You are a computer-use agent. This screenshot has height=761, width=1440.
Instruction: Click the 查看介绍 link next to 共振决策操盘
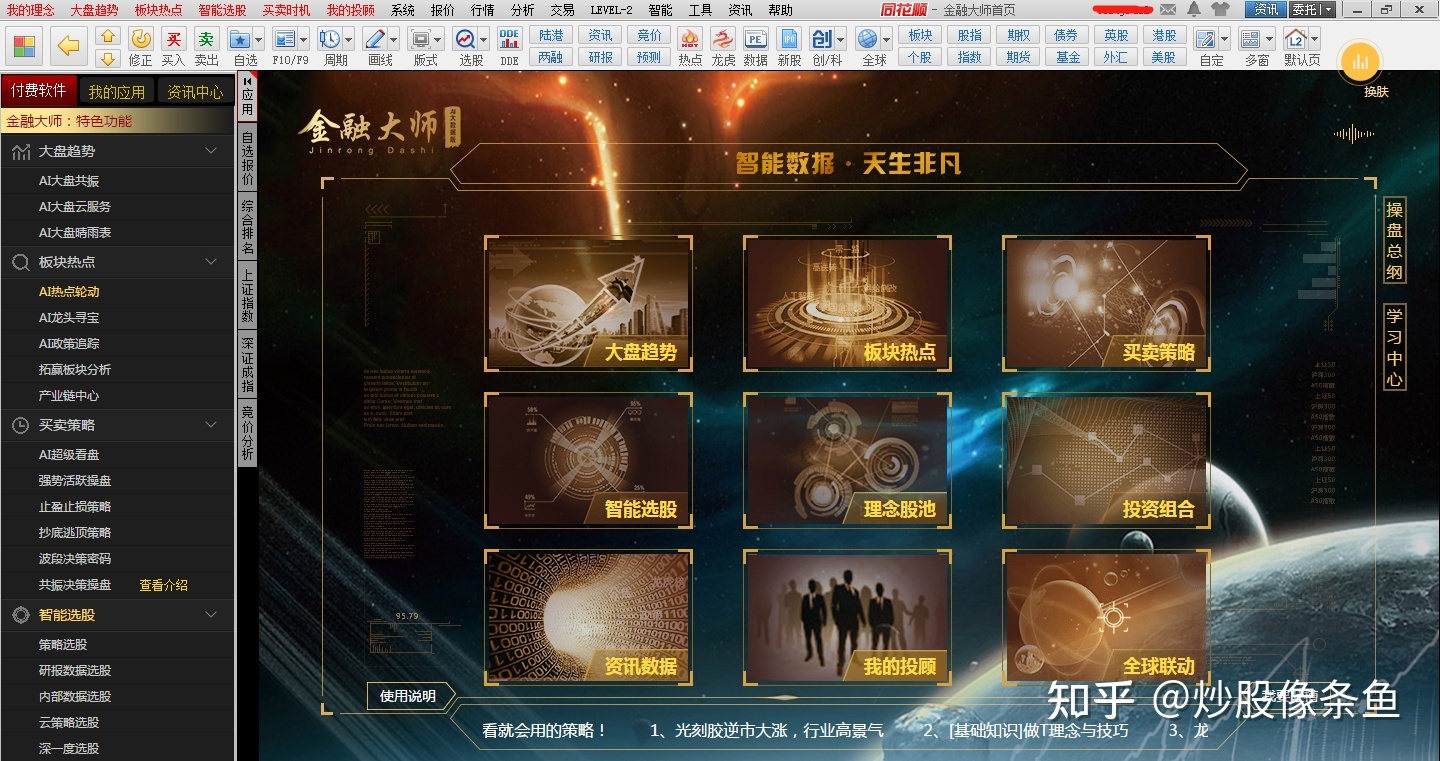click(163, 584)
